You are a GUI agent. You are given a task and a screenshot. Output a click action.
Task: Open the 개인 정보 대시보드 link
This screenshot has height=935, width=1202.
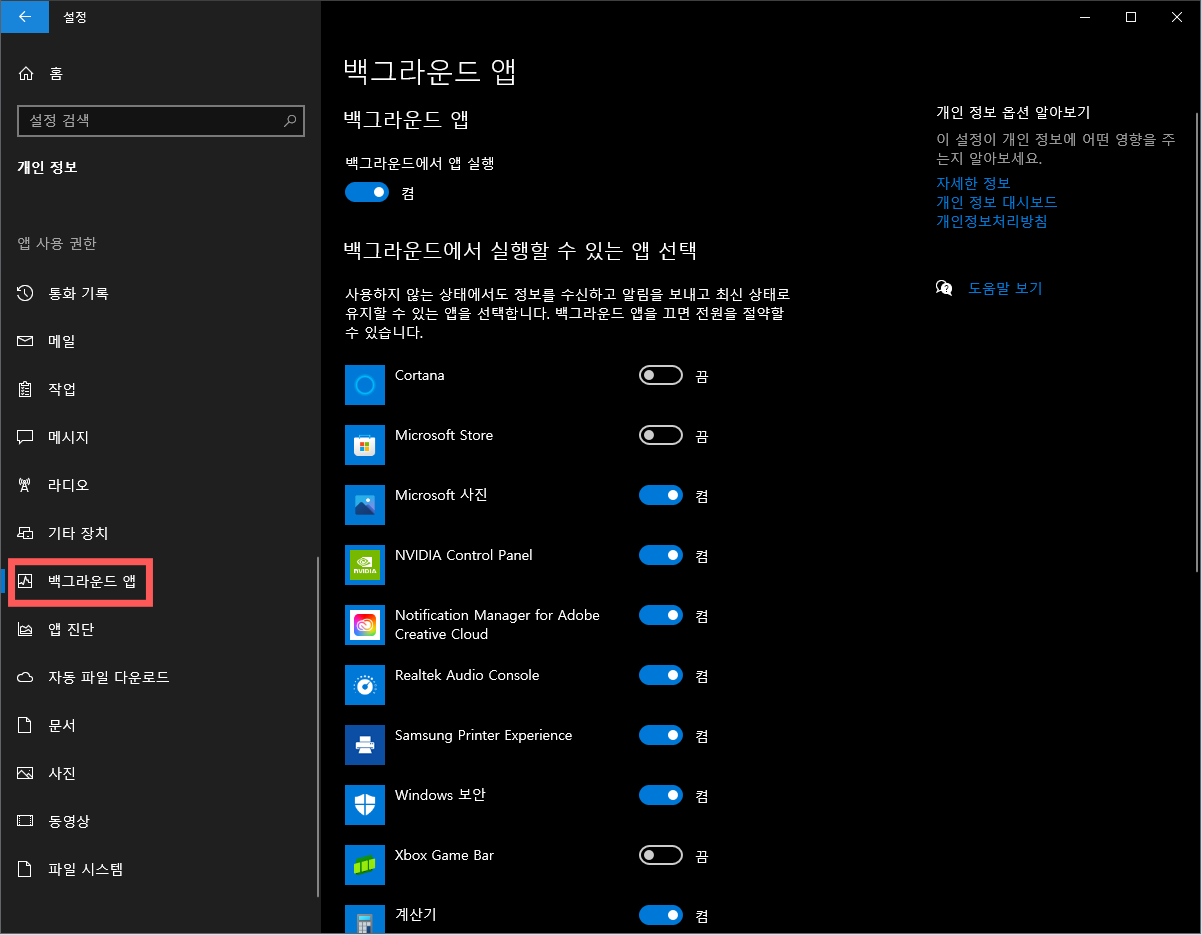pyautogui.click(x=996, y=202)
